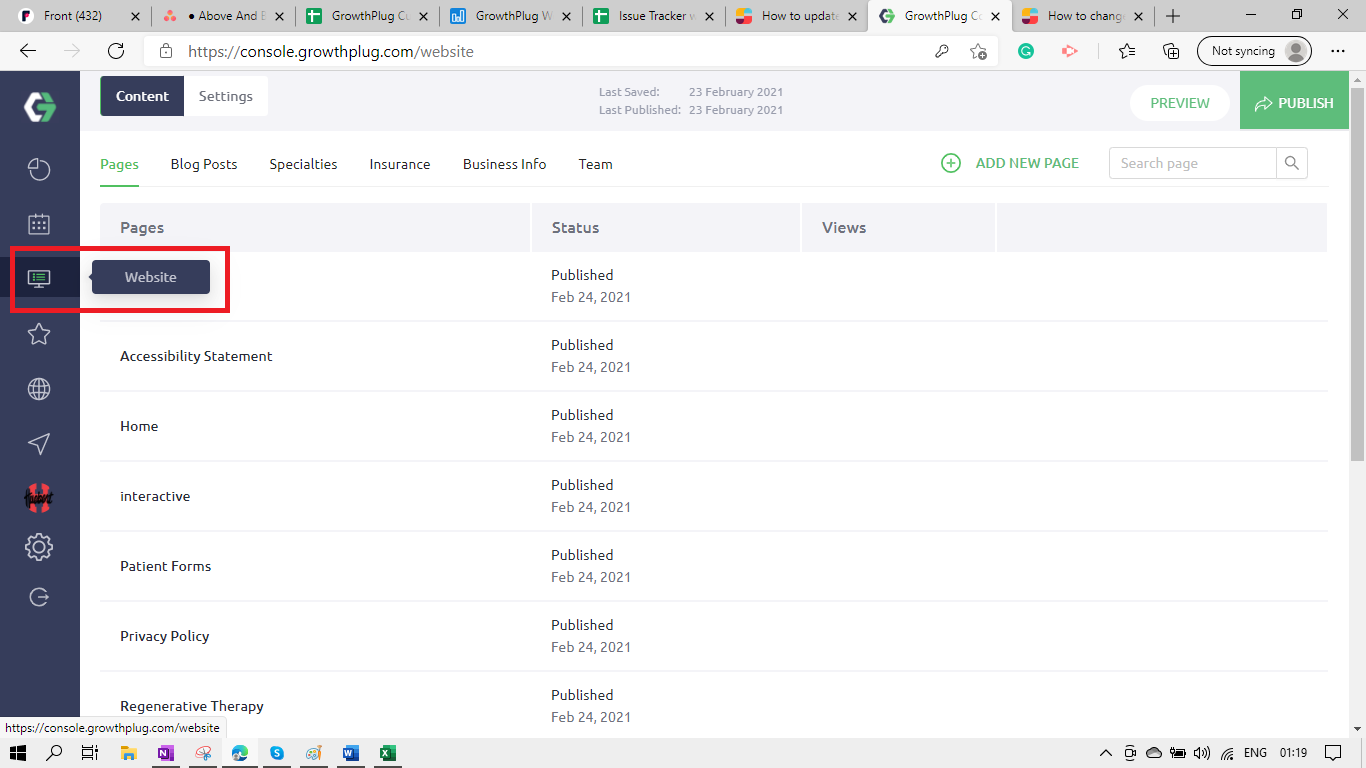Open the Accessibility Statement page row
Image resolution: width=1366 pixels, height=768 pixels.
pos(713,356)
